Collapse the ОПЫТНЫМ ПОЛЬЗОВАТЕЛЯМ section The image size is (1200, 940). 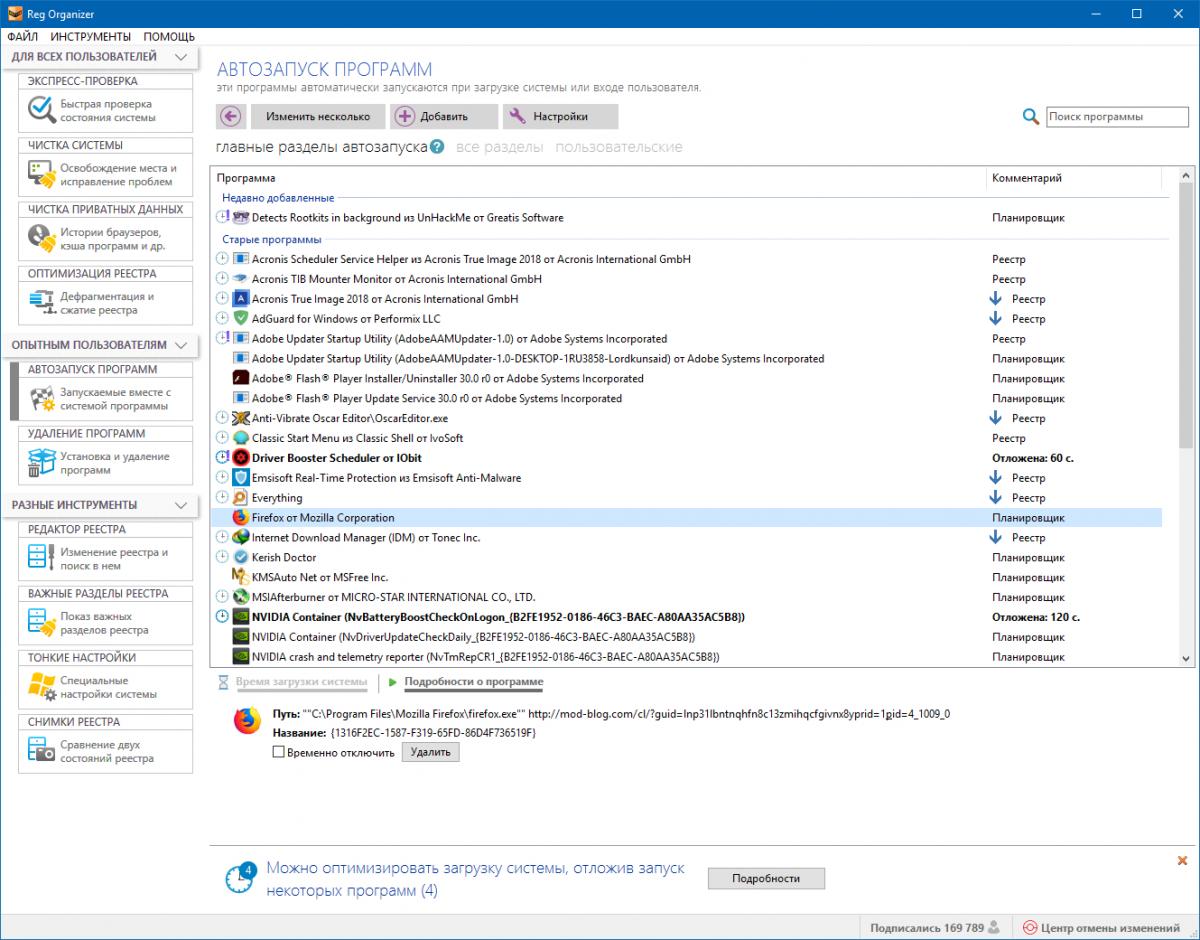(180, 345)
